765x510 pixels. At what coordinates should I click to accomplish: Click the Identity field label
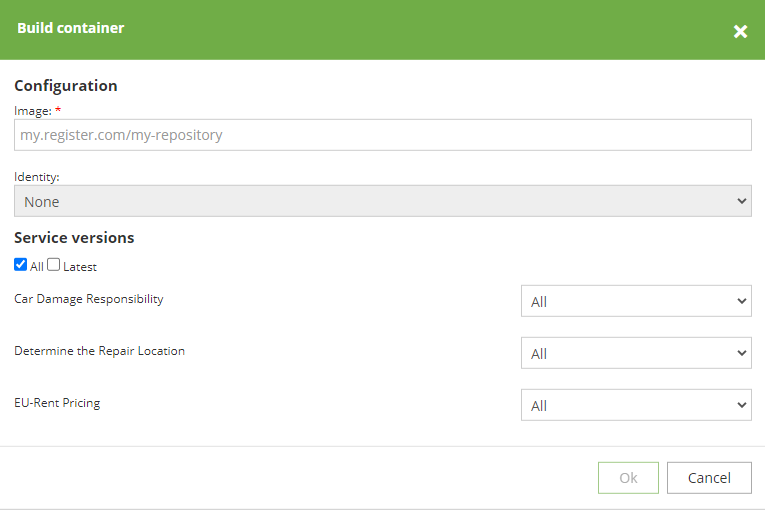pyautogui.click(x=37, y=177)
